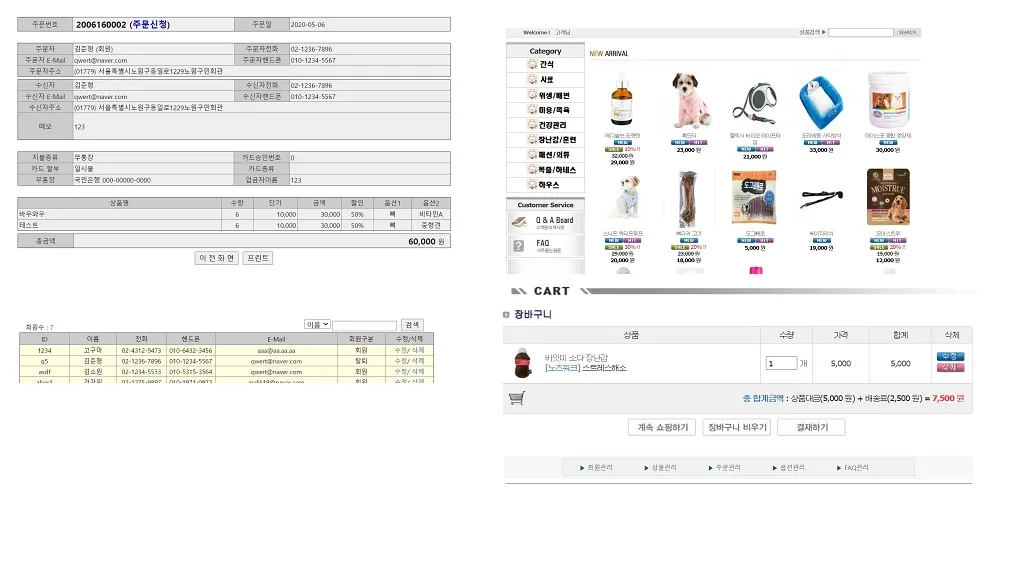The height and width of the screenshot is (562, 1034).
Task: Click 결재하기 checkout button
Action: 811,427
